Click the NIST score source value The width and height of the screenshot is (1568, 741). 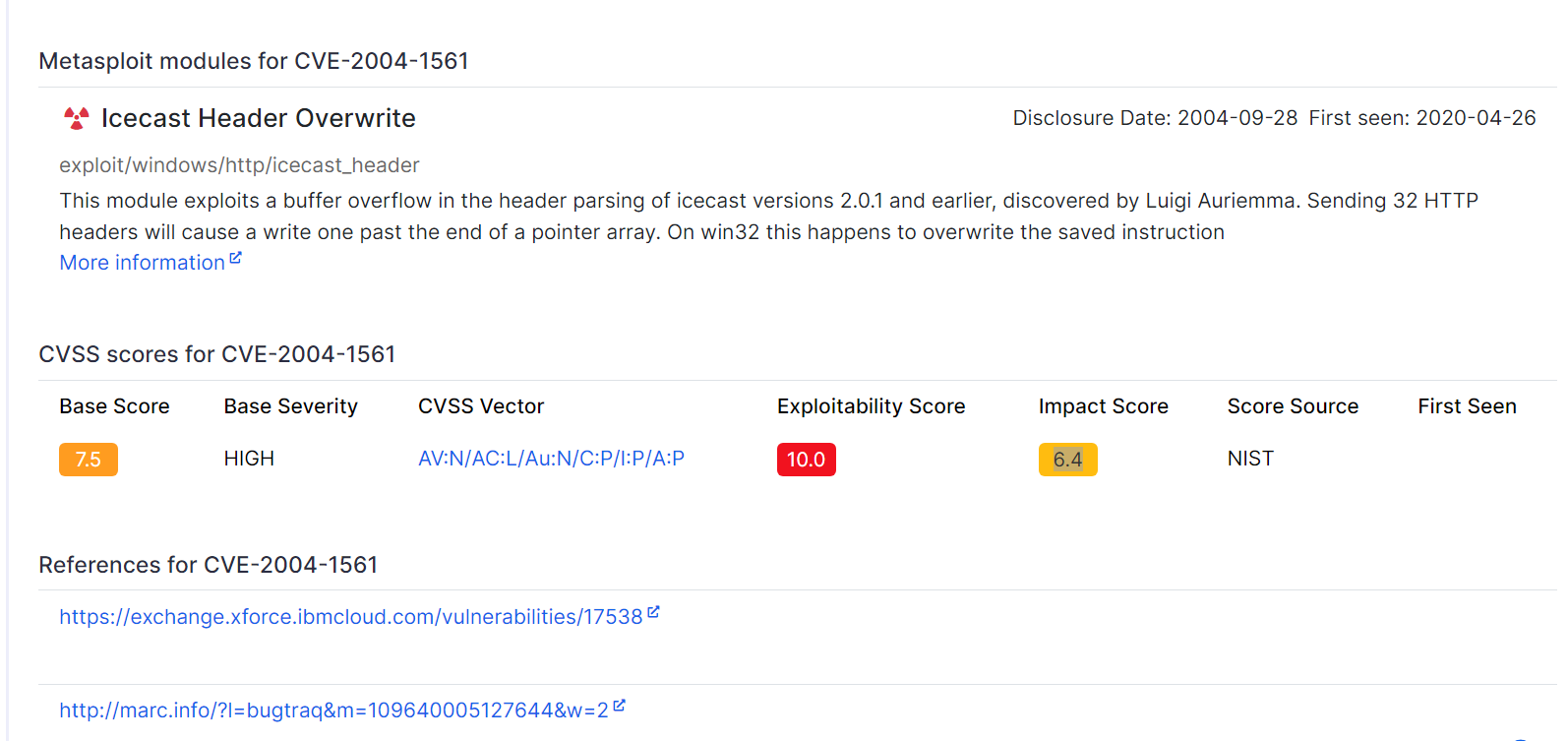[x=1249, y=459]
